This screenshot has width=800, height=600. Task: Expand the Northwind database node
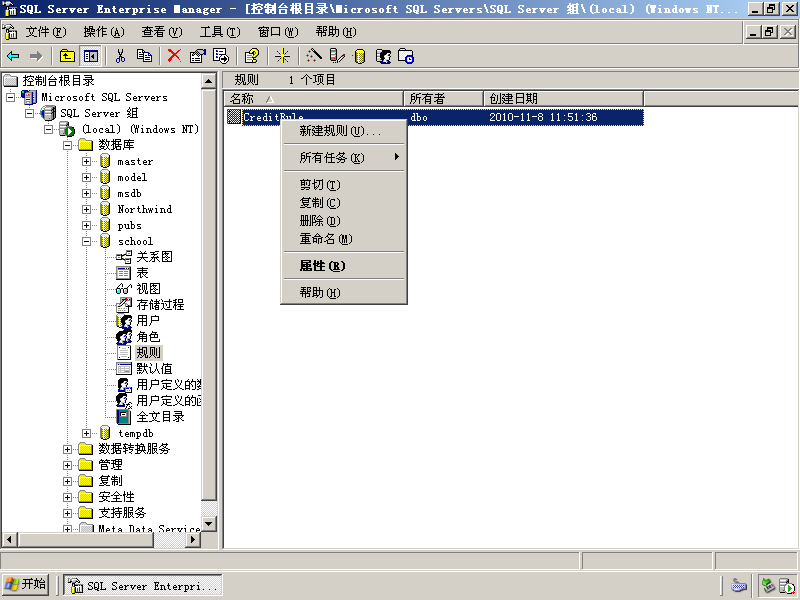(x=86, y=210)
